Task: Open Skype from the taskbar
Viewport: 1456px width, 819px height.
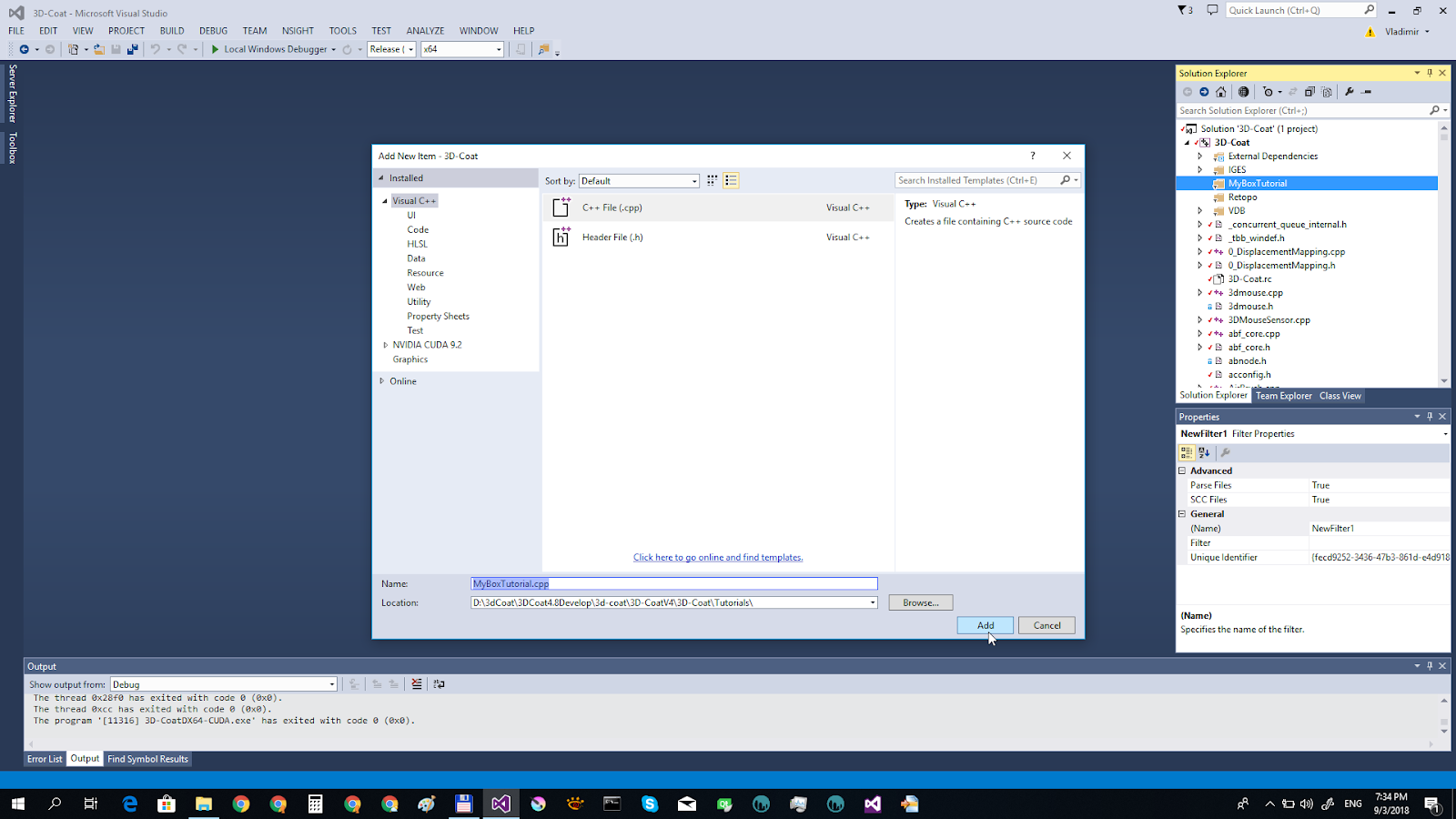Action: 650,804
